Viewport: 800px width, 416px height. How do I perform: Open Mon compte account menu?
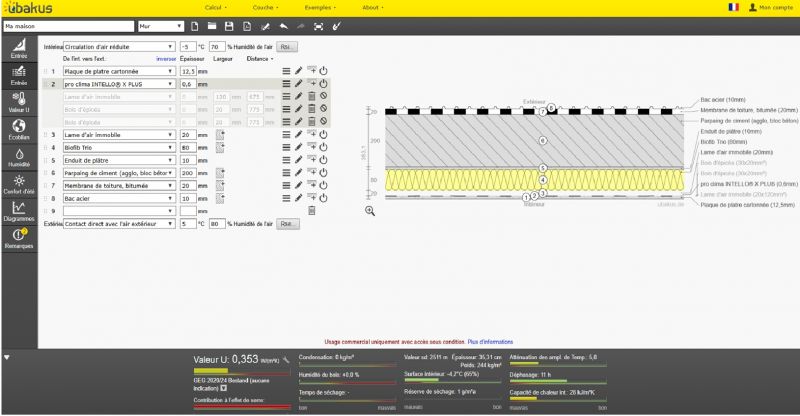tap(771, 8)
